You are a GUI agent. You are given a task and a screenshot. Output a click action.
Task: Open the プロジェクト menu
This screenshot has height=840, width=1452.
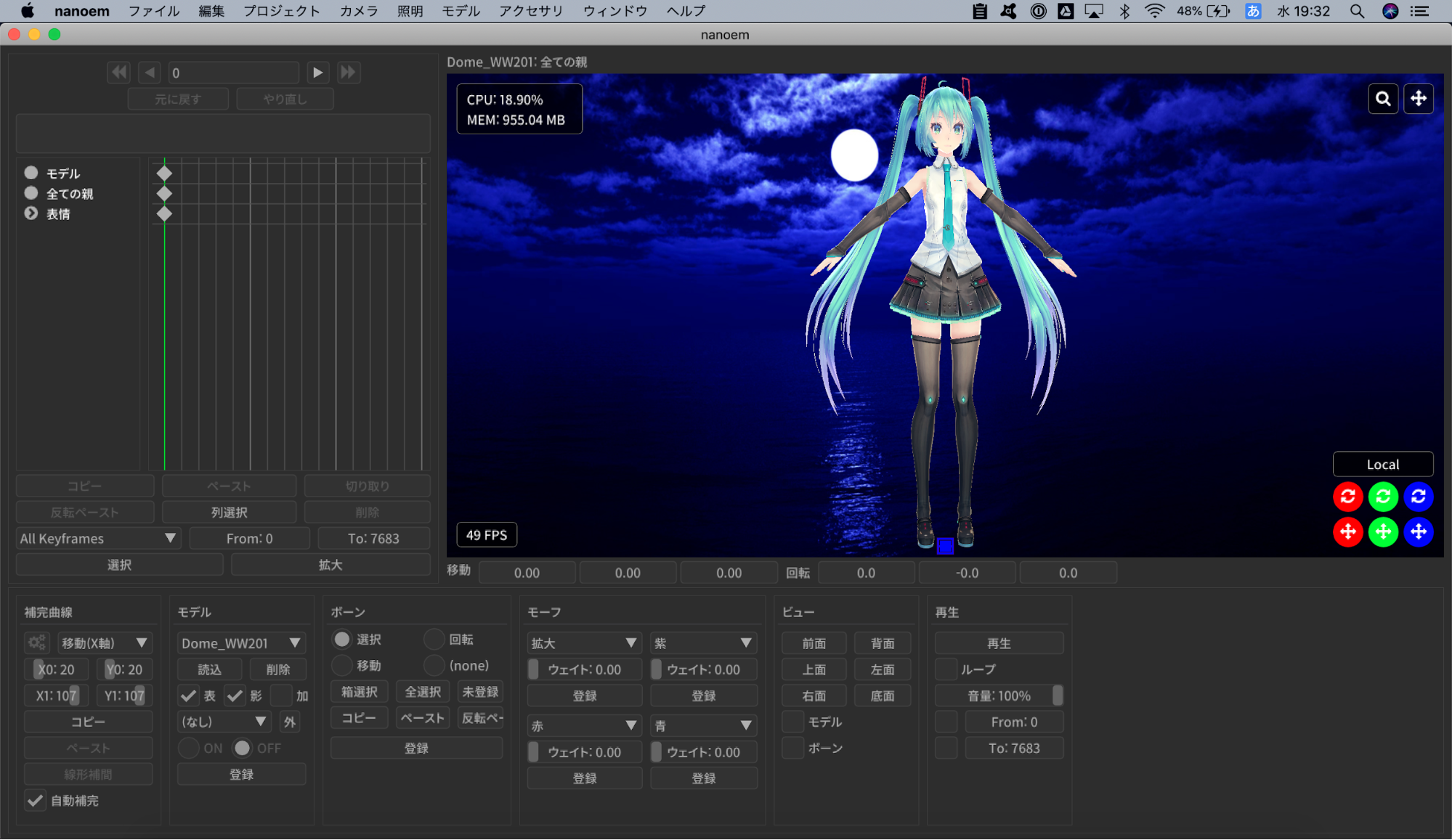coord(281,11)
